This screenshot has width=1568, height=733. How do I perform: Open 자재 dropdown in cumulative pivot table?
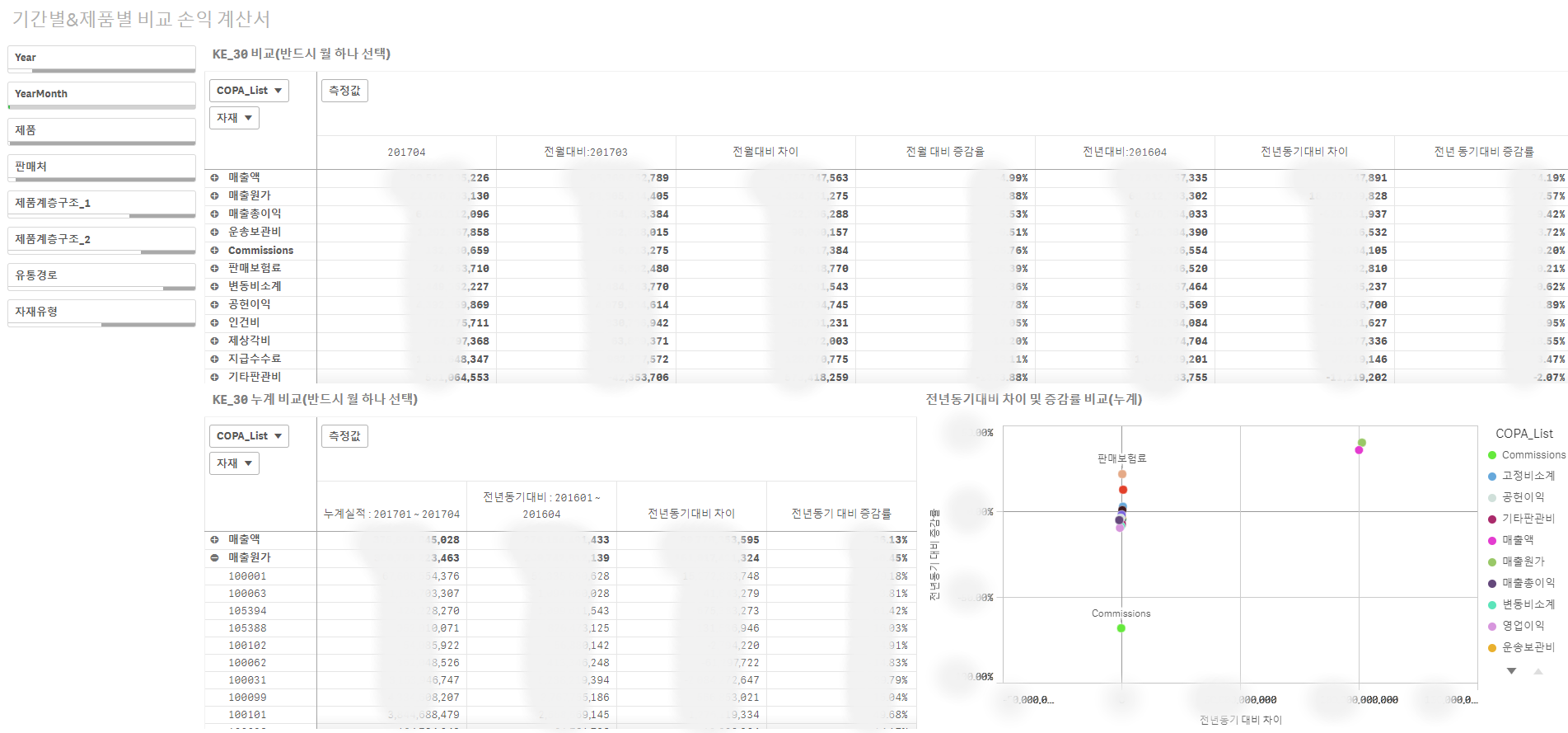pos(234,463)
